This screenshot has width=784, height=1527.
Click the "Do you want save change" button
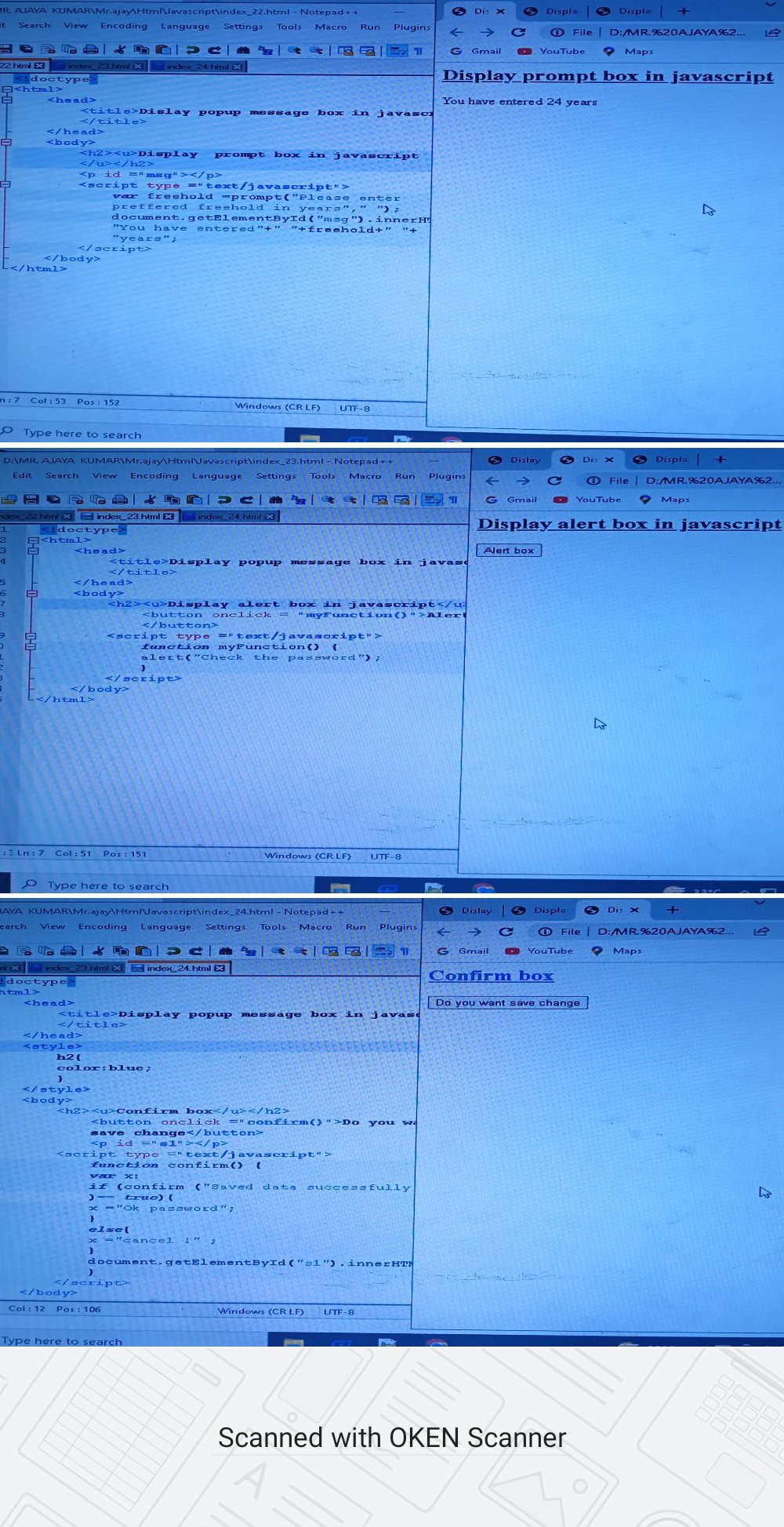(x=507, y=1002)
